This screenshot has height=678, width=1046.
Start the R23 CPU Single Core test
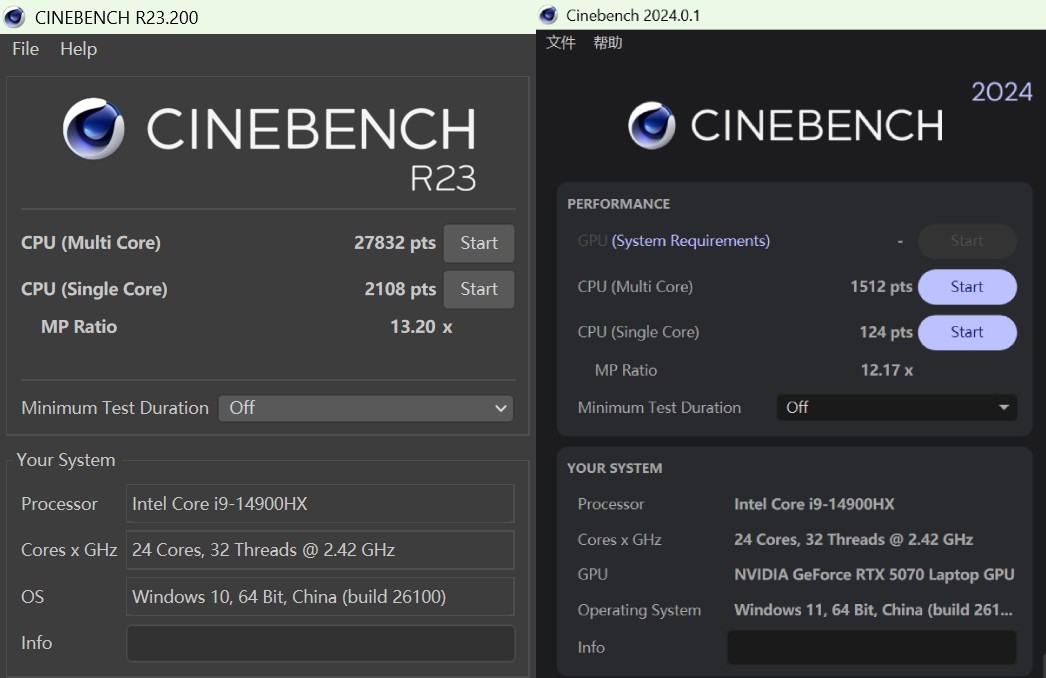478,289
